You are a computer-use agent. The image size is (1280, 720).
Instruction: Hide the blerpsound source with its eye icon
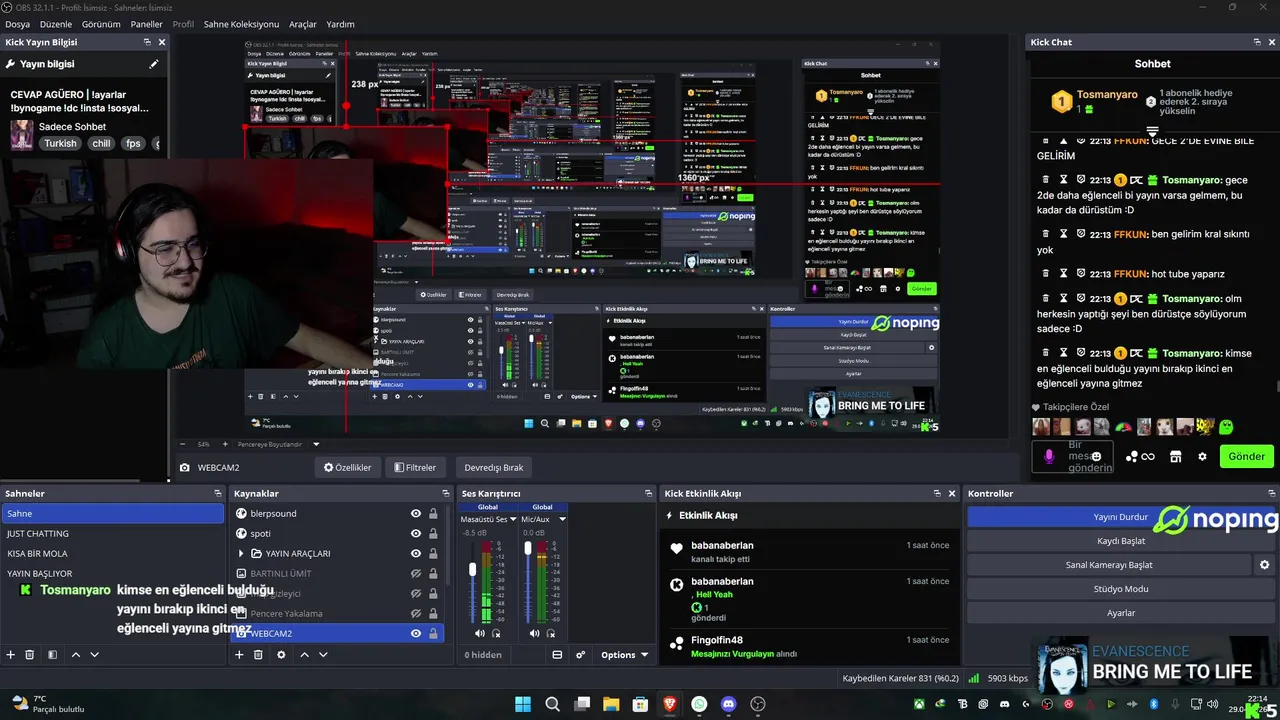[x=416, y=513]
